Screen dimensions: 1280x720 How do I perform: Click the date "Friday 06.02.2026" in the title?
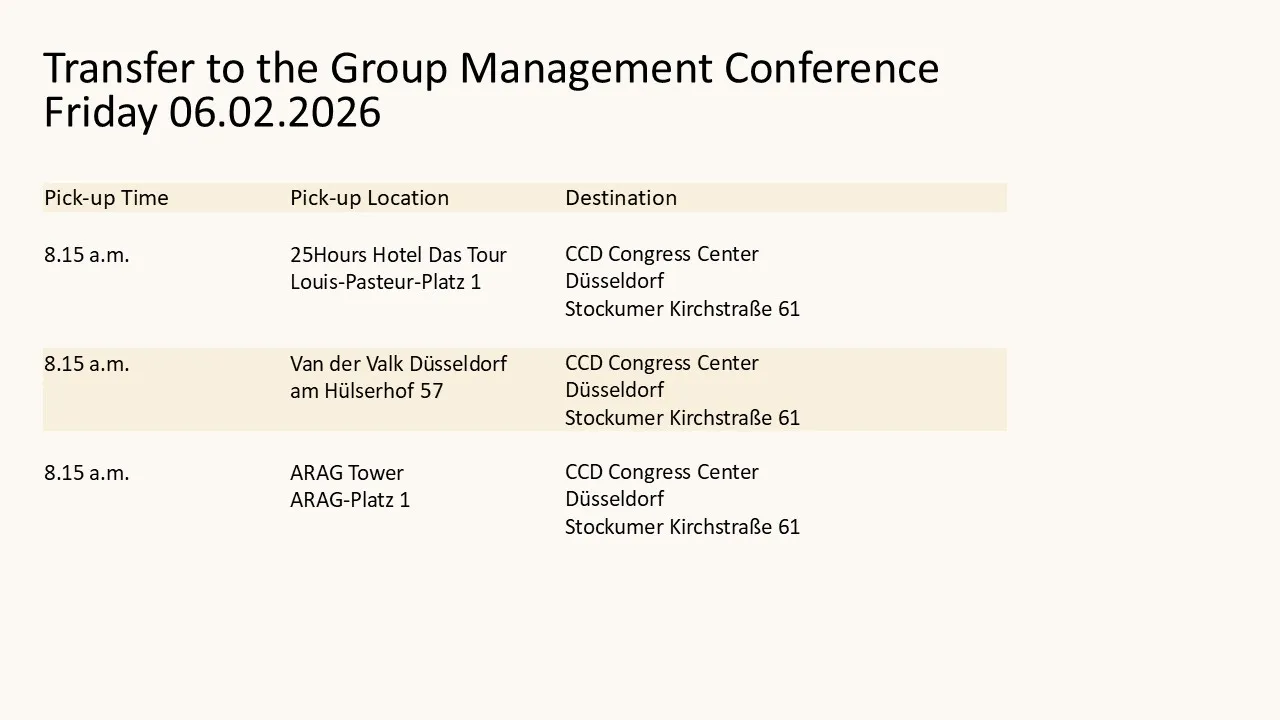coord(212,112)
